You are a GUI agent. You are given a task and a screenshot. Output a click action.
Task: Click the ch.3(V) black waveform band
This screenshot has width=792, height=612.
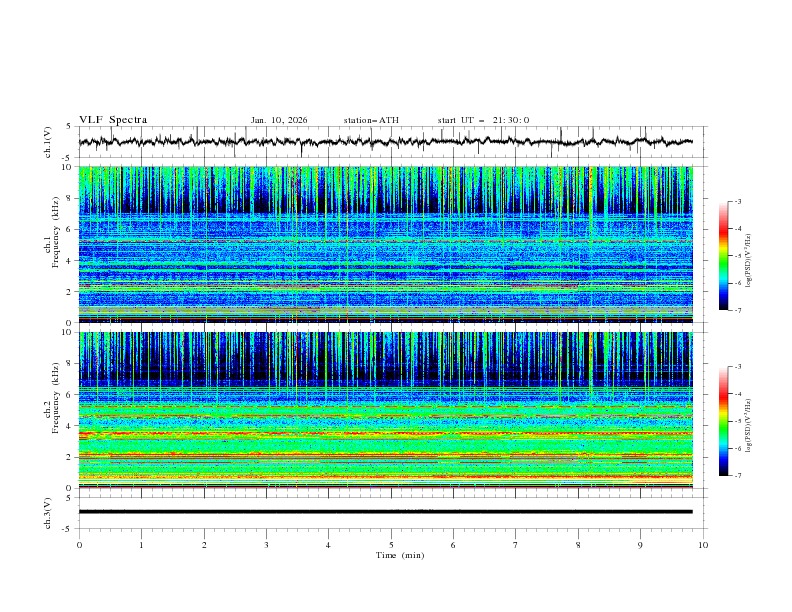pos(386,512)
